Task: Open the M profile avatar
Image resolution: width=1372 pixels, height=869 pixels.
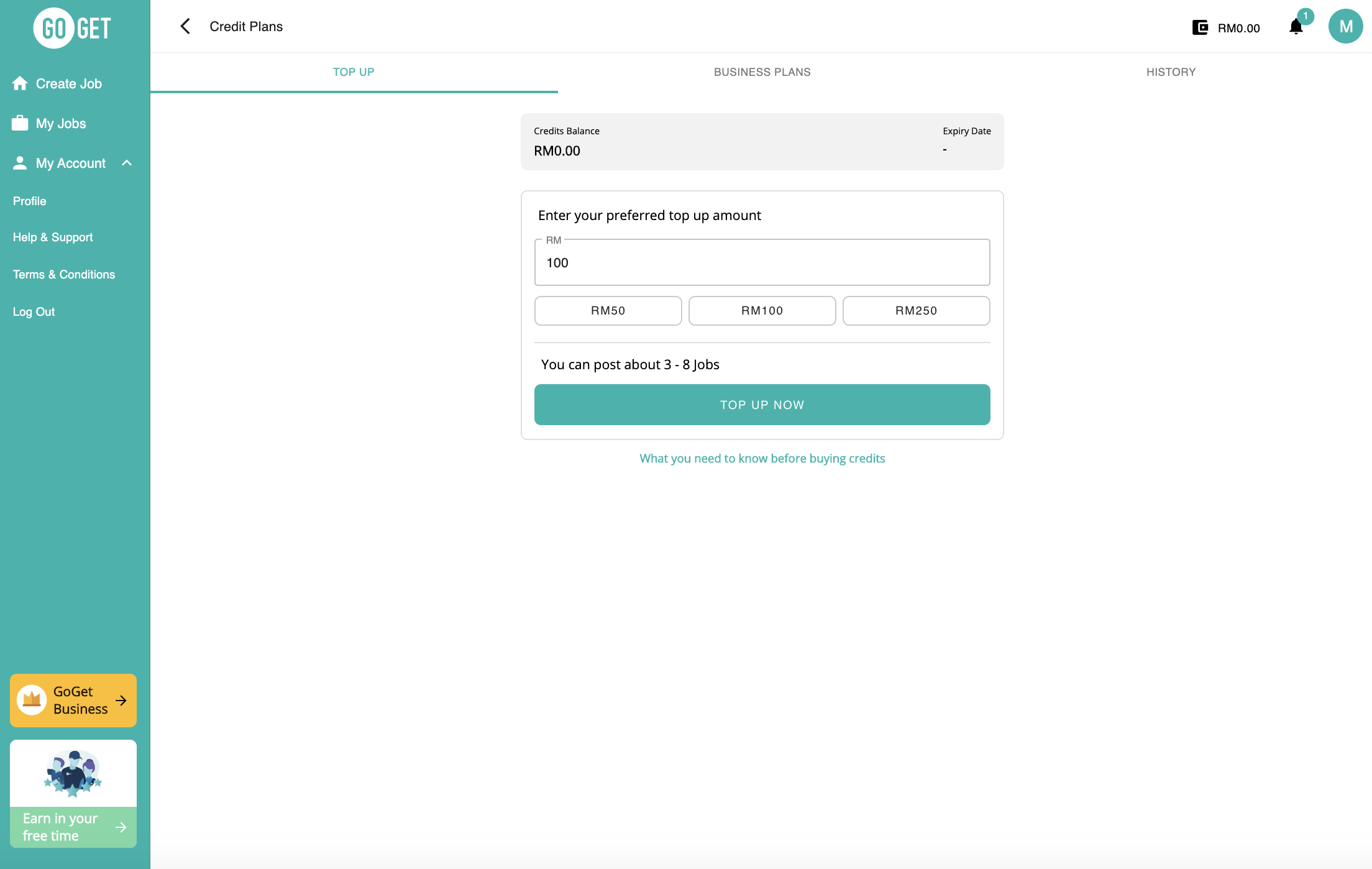Action: (x=1345, y=27)
